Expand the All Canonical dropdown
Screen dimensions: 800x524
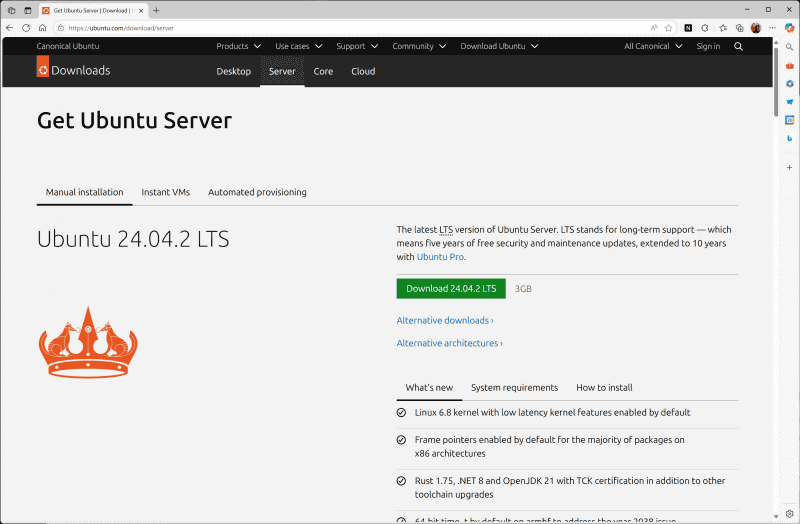point(653,46)
